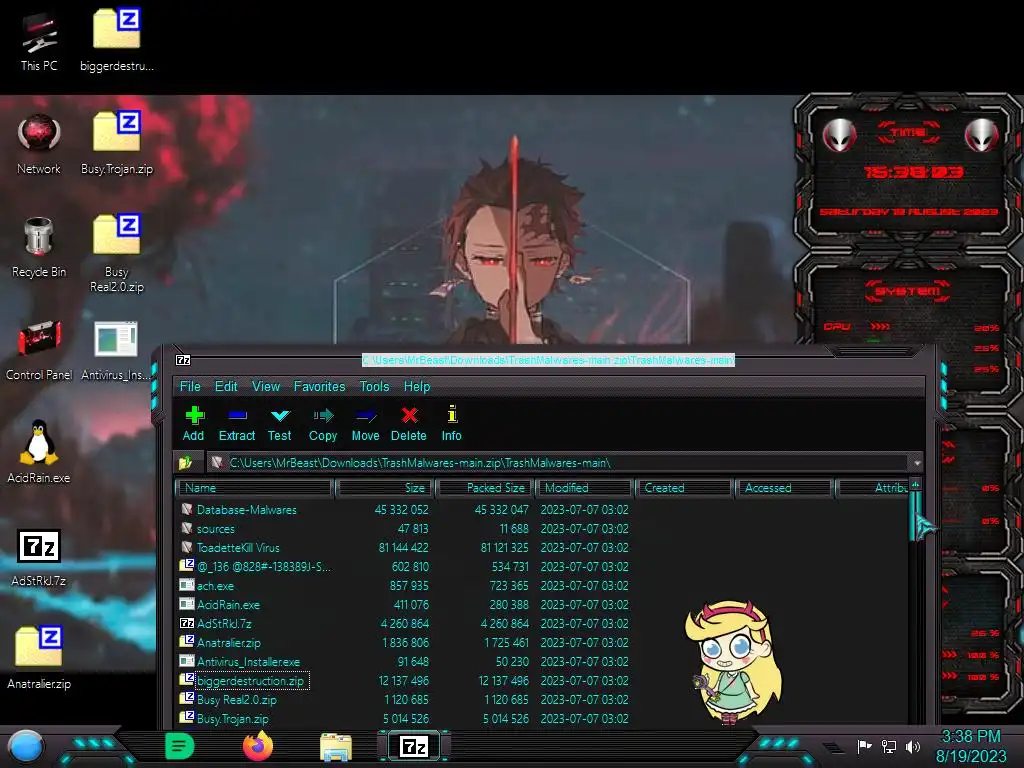Click the Move toolbar icon
The width and height of the screenshot is (1024, 768).
pyautogui.click(x=365, y=423)
